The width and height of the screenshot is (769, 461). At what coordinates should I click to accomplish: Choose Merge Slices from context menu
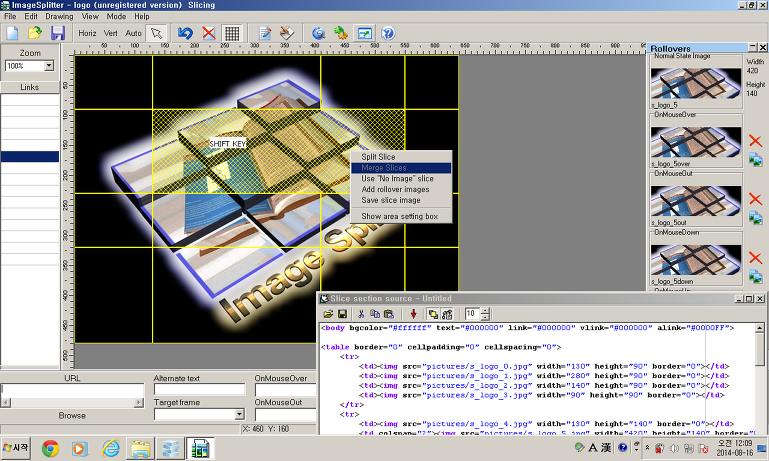[x=401, y=168]
